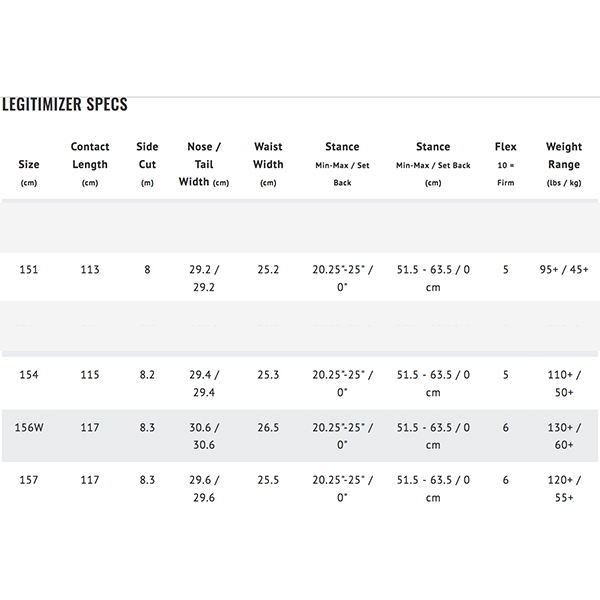
Task: Click the Flex column header
Action: (505, 164)
